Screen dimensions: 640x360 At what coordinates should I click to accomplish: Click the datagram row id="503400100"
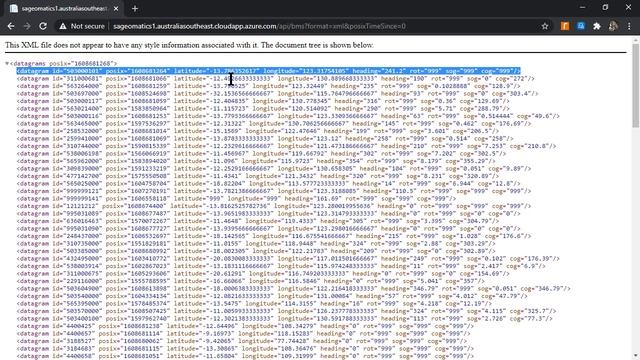coord(284,318)
